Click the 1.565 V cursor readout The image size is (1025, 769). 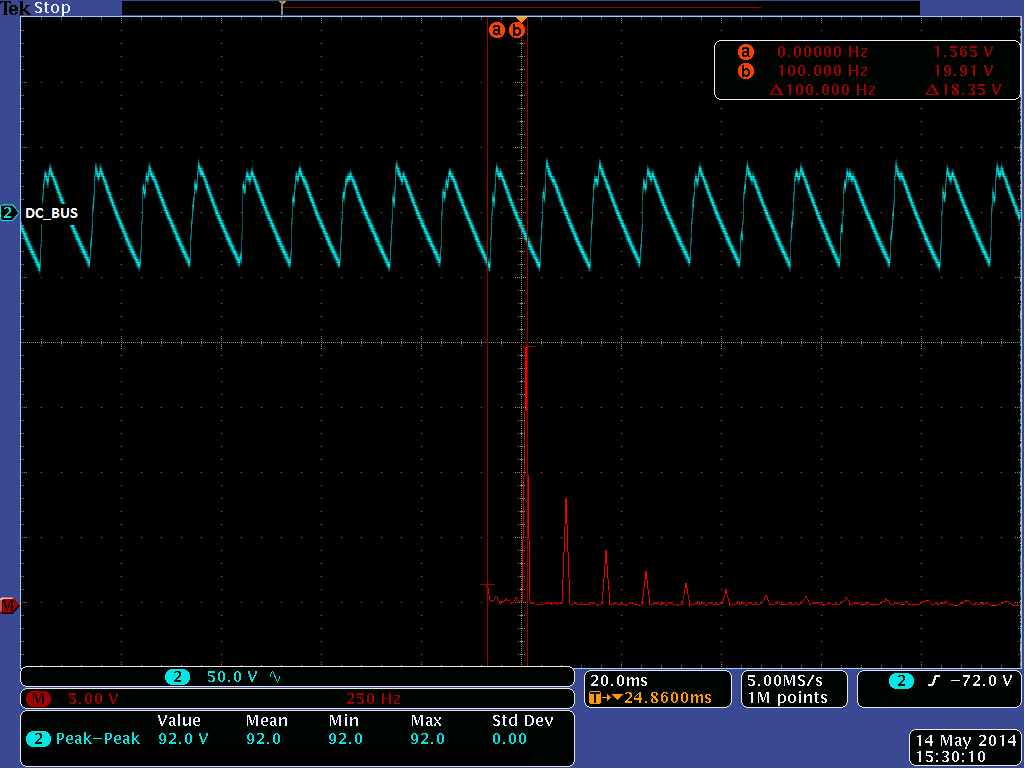(x=963, y=52)
